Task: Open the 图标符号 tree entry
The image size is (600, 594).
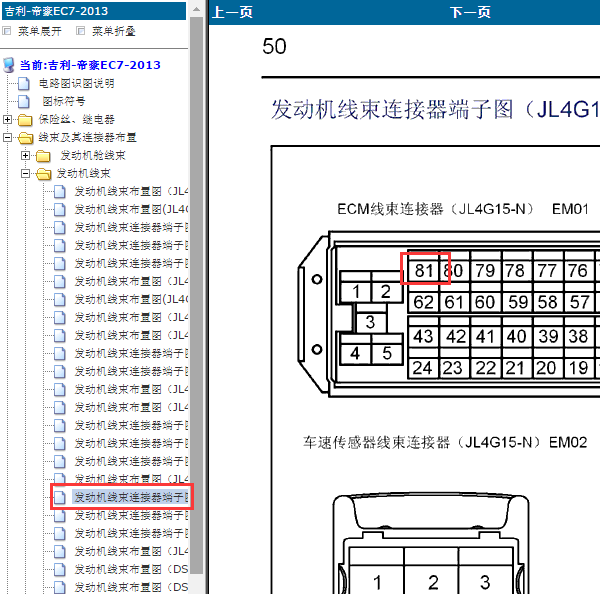Action: point(64,101)
